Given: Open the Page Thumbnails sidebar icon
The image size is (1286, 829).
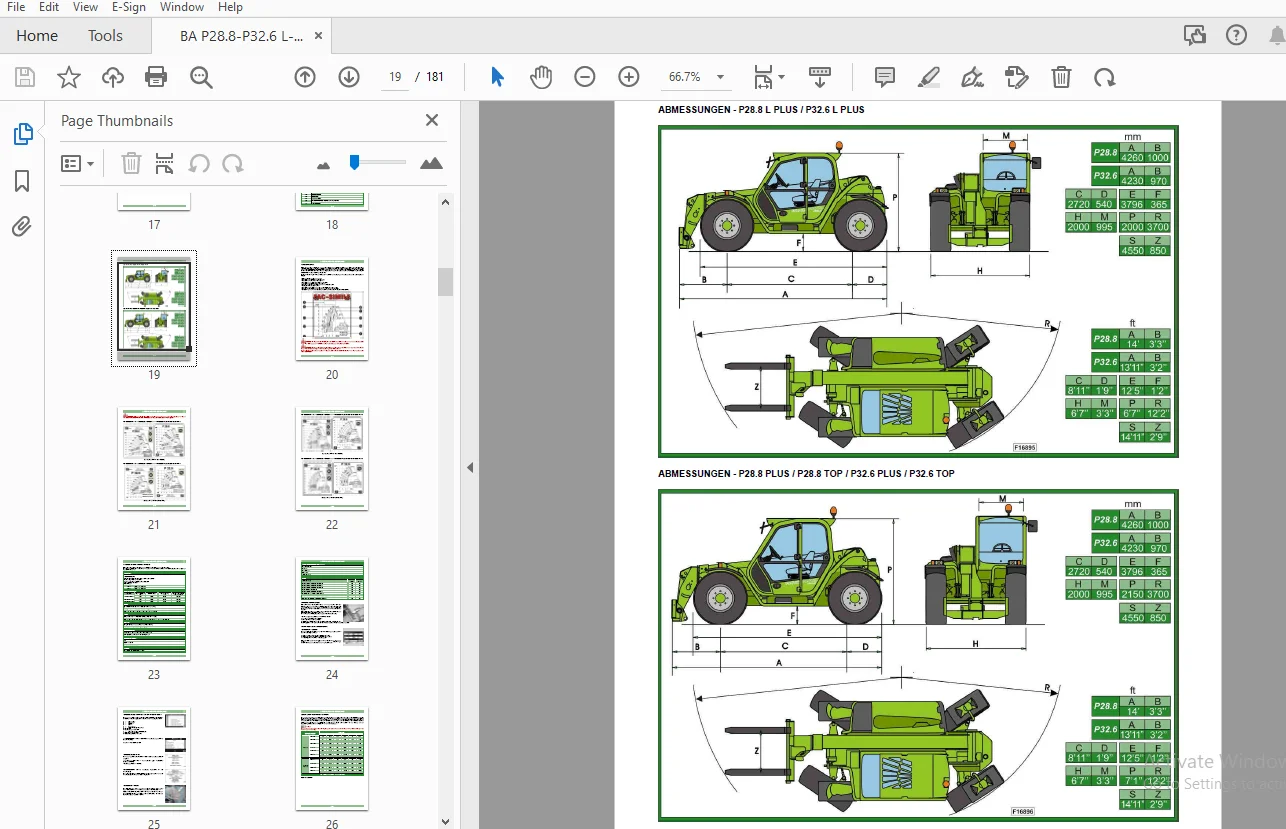Looking at the screenshot, I should [x=22, y=134].
